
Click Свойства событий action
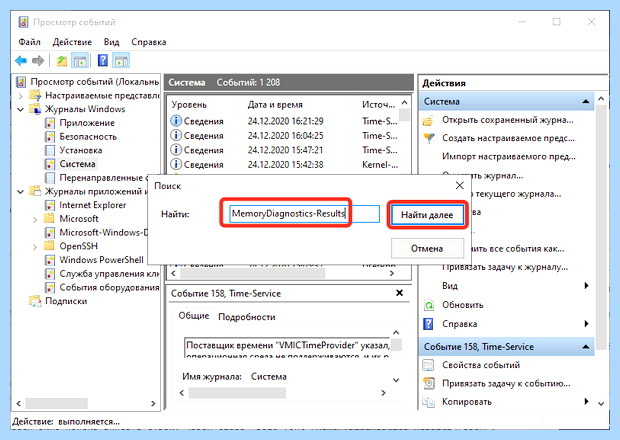(x=481, y=365)
